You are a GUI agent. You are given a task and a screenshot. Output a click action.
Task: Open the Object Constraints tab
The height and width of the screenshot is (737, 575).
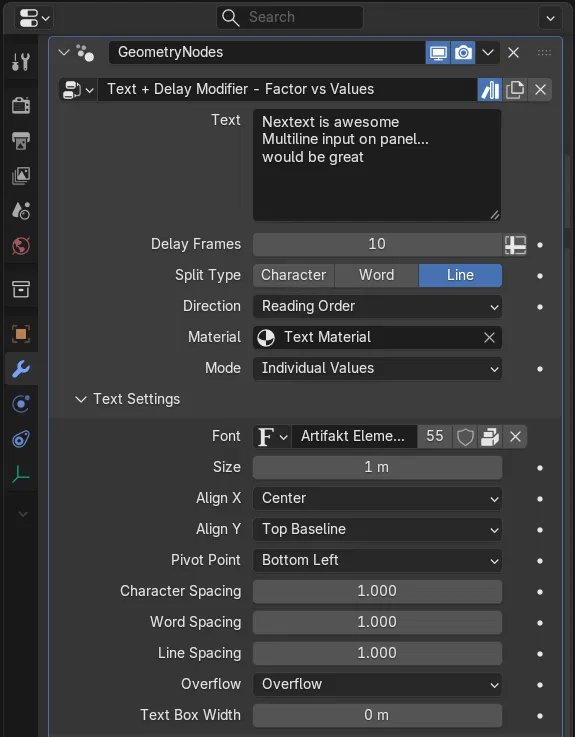[21, 439]
